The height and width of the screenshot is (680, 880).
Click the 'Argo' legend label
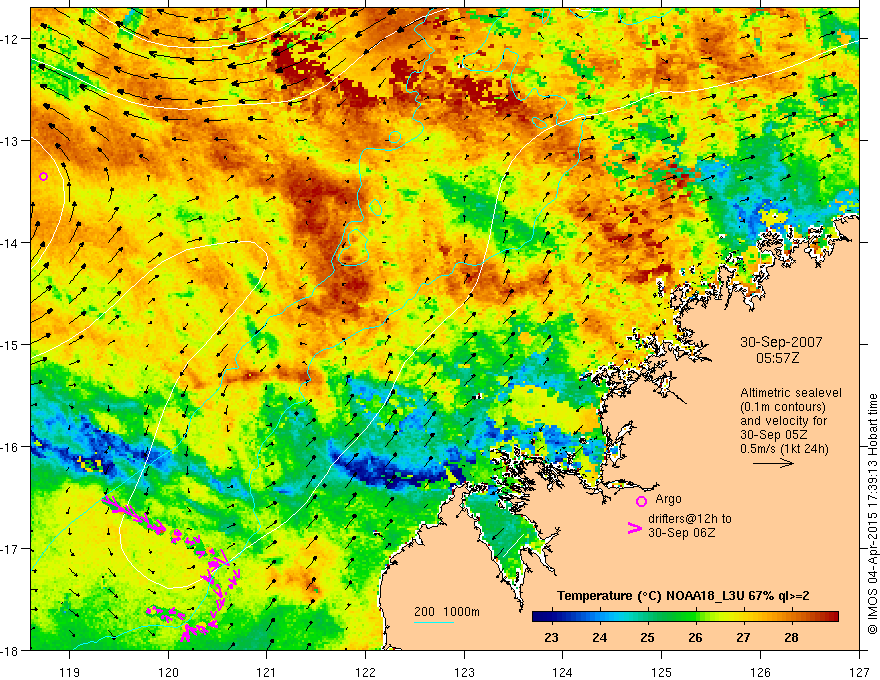(668, 499)
